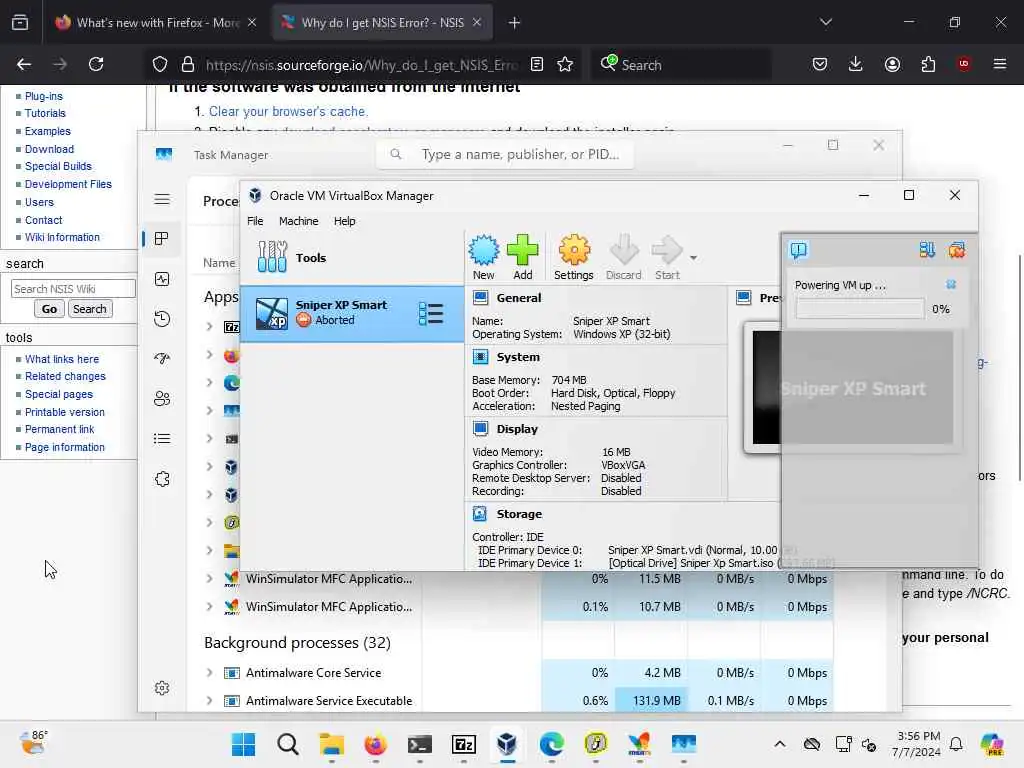Open Users icon in Task Manager sidebar

point(162,398)
